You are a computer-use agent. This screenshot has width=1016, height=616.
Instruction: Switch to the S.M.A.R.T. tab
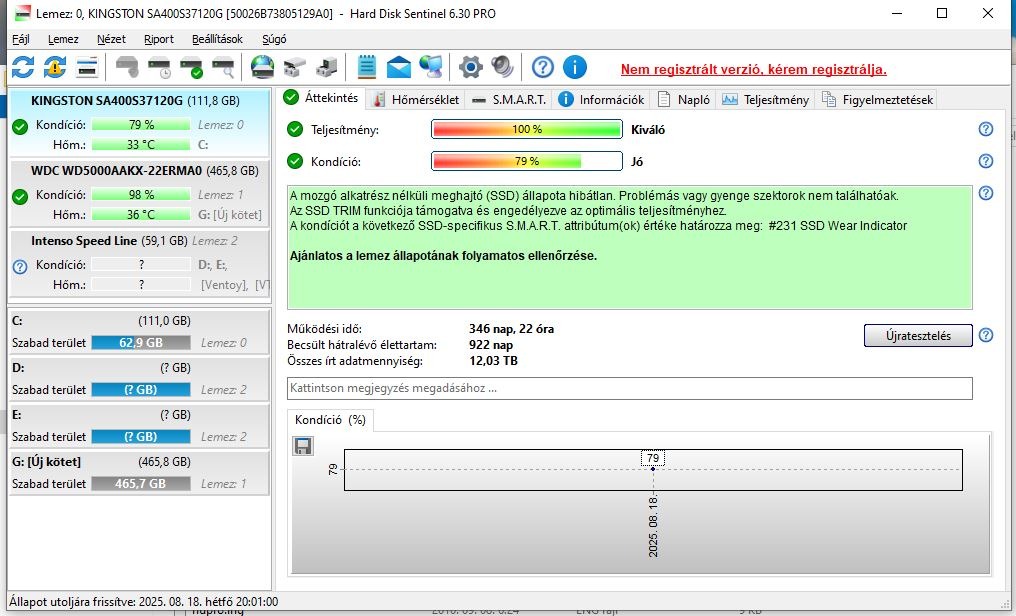click(x=509, y=99)
